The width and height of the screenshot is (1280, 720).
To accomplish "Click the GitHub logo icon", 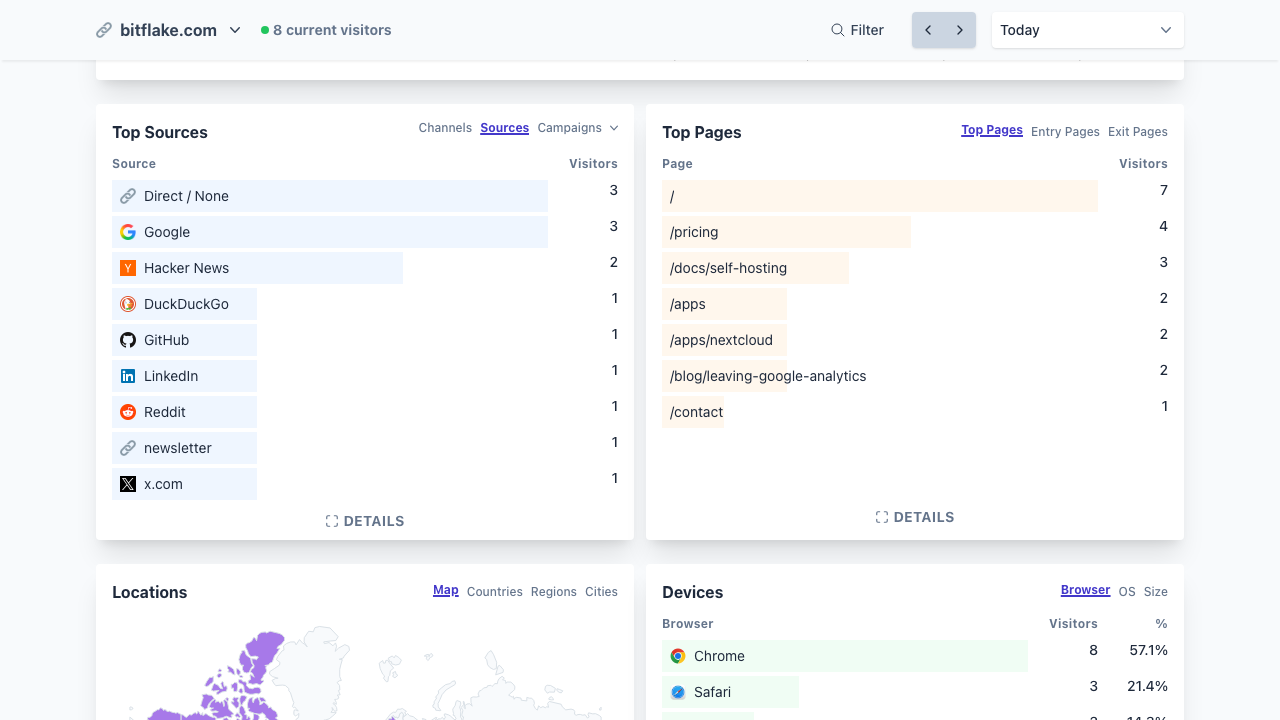I will pos(128,340).
